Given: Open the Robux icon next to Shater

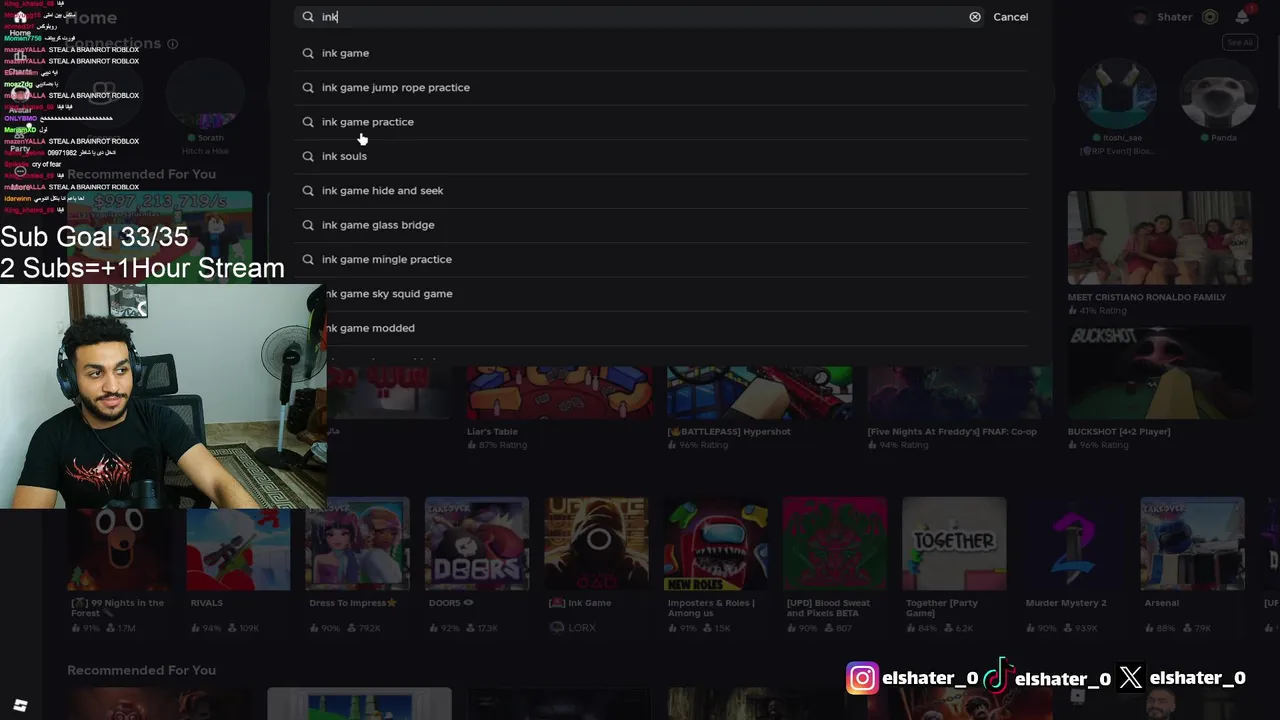Looking at the screenshot, I should tap(1210, 17).
